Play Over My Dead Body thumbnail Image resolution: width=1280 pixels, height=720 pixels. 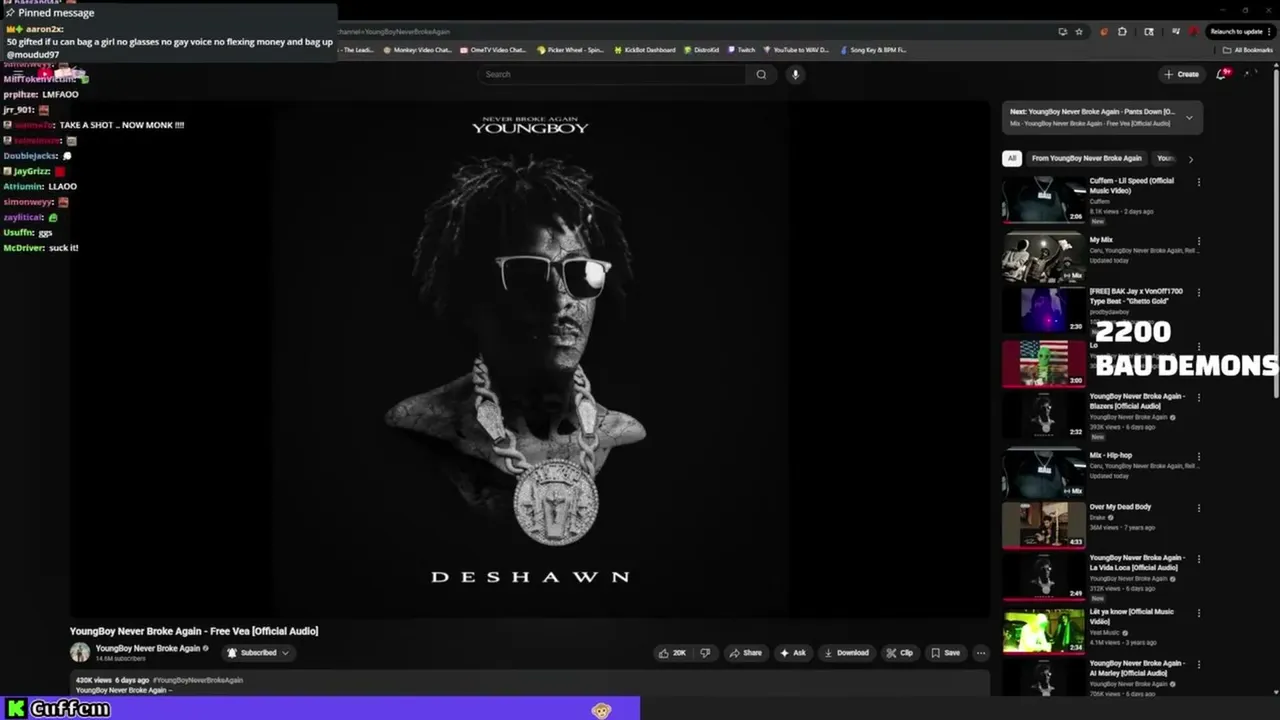[1044, 526]
